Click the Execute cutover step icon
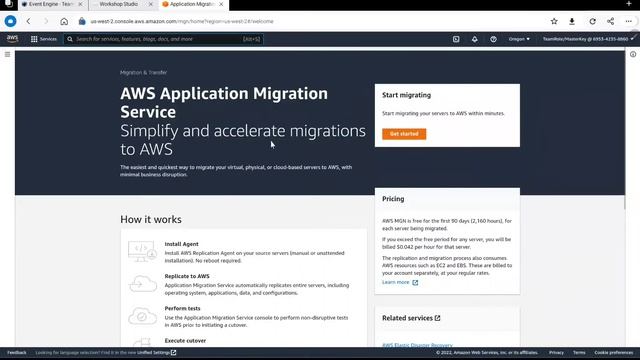This screenshot has width=640, height=360. pos(142,342)
